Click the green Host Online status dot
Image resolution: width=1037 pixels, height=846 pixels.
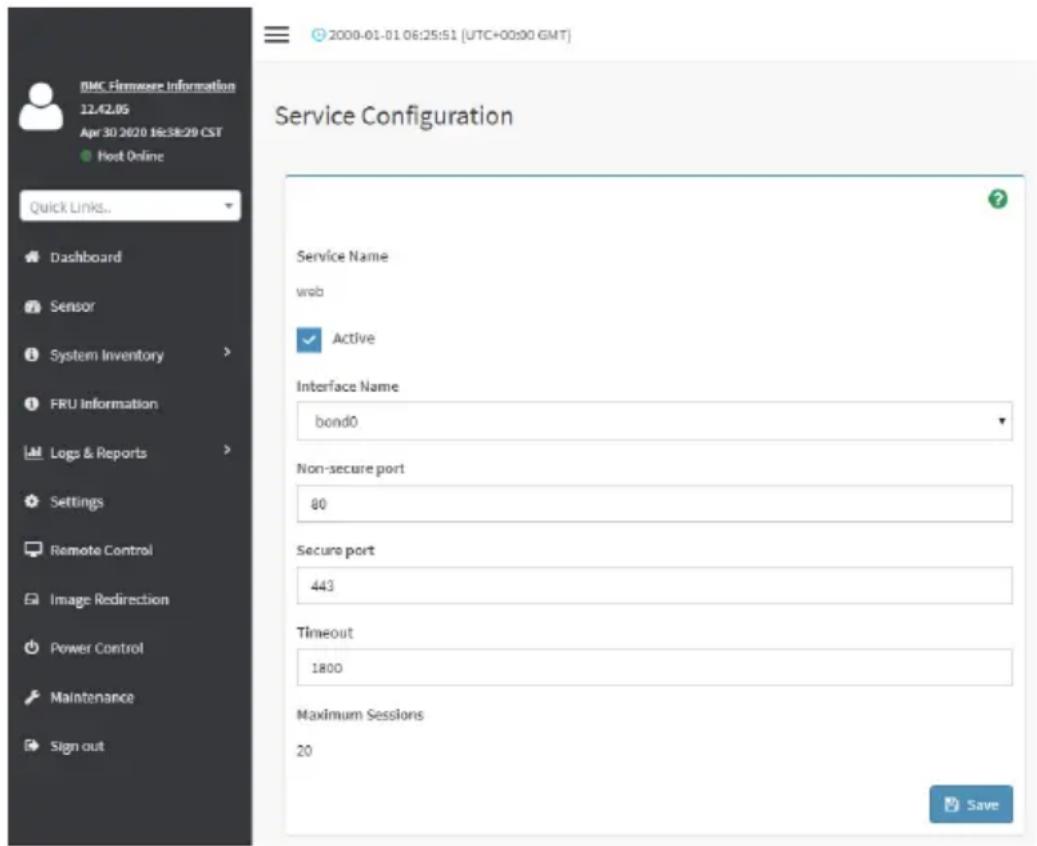point(85,156)
